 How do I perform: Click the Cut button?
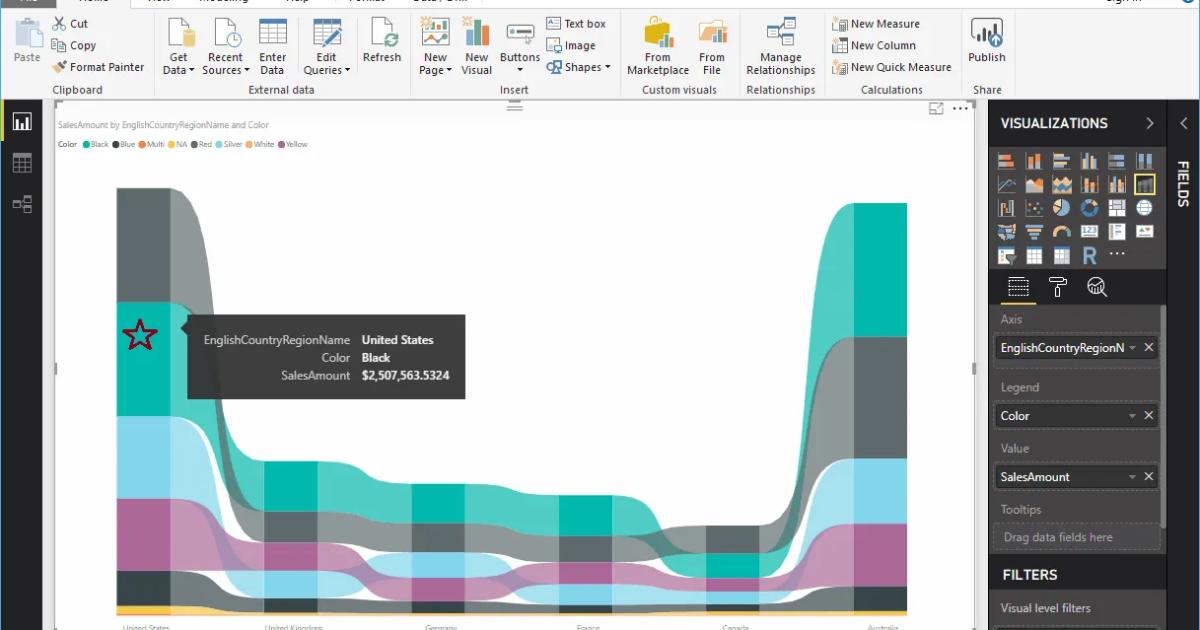(x=70, y=23)
